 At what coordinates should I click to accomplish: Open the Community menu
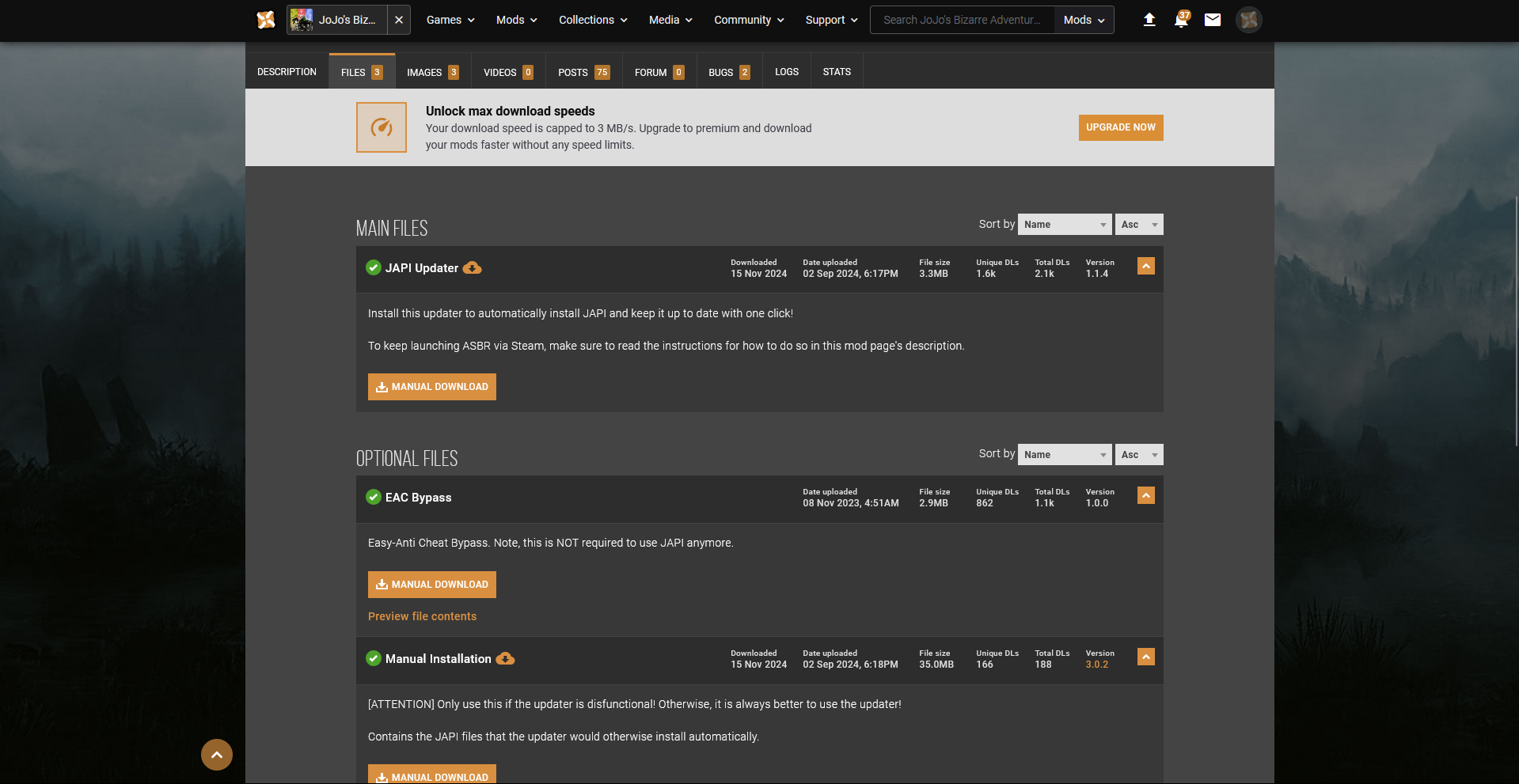pyautogui.click(x=749, y=20)
